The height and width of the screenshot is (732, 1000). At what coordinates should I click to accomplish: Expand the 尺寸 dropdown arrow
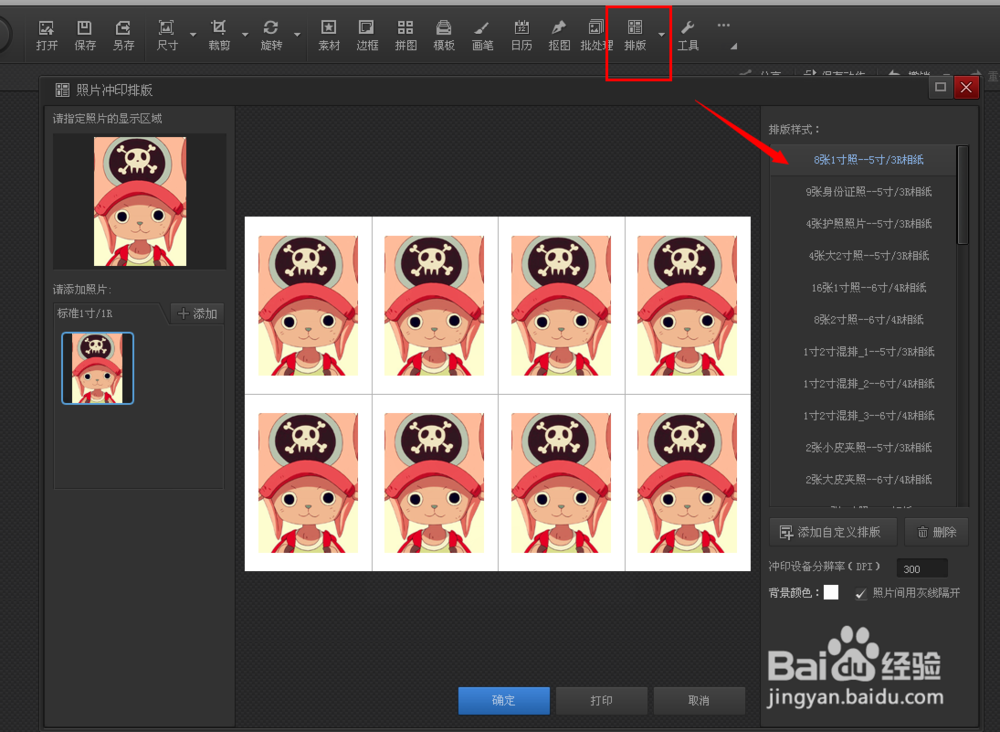[x=193, y=34]
